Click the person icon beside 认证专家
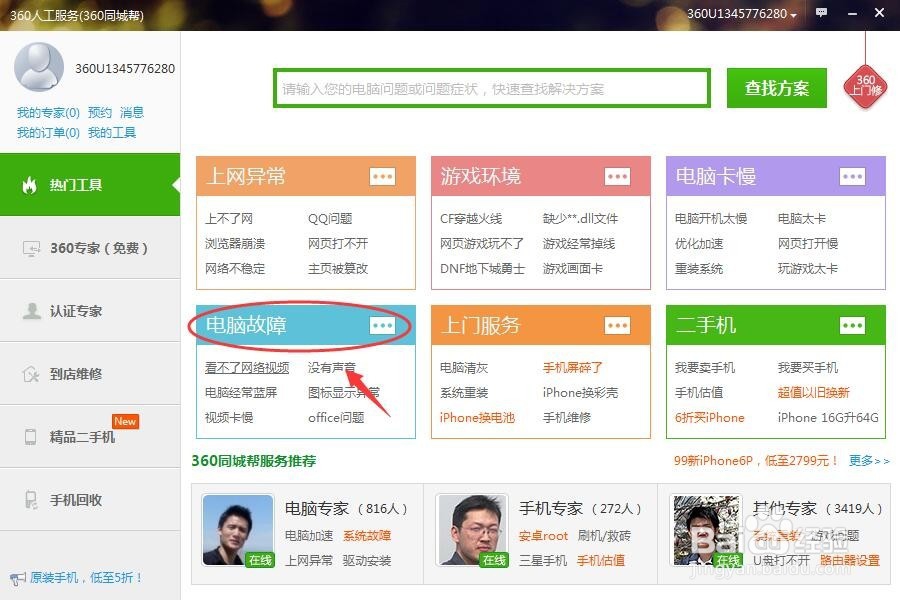This screenshot has width=900, height=600. pyautogui.click(x=31, y=311)
